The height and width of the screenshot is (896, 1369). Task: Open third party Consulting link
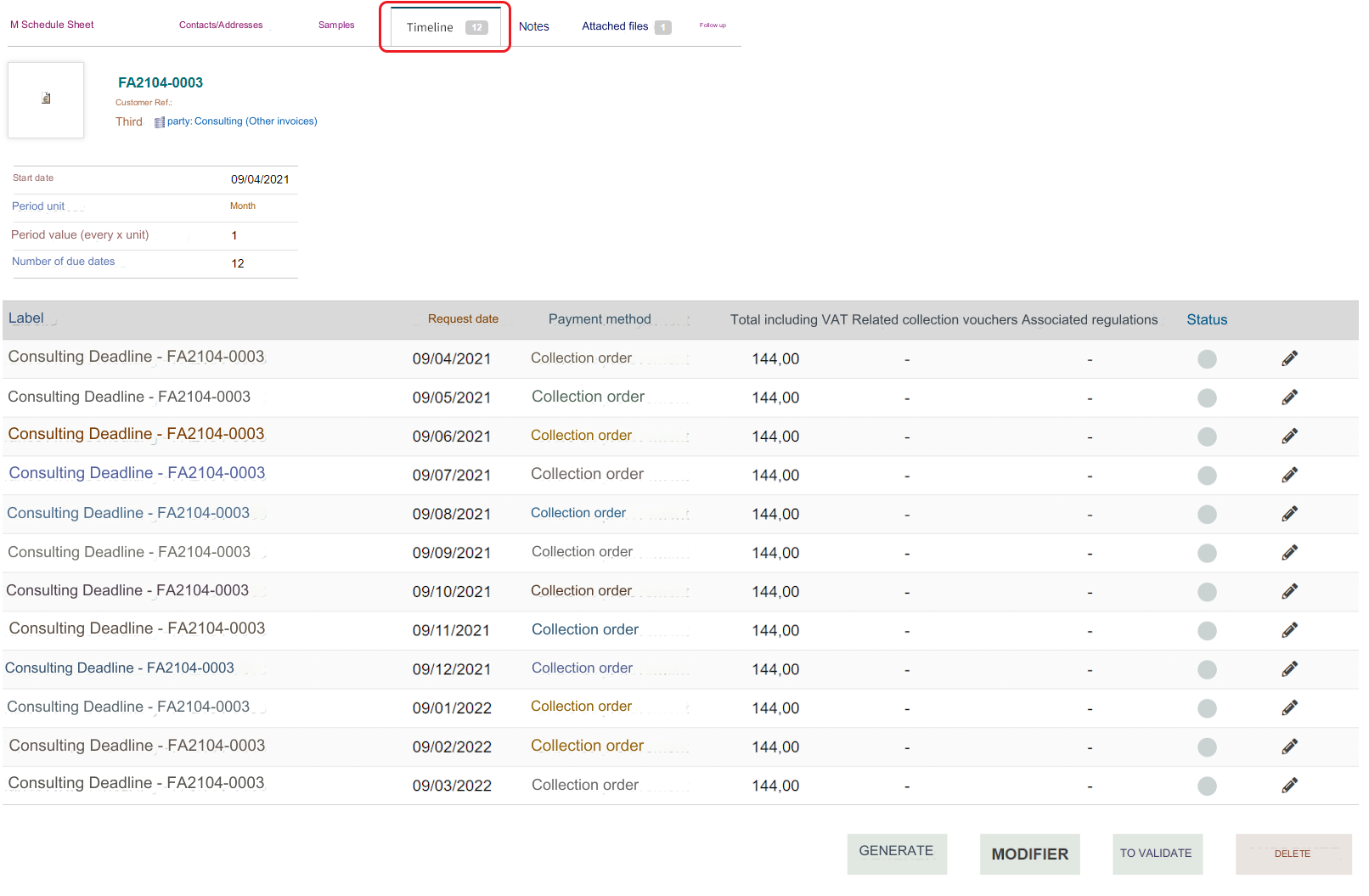click(x=242, y=121)
